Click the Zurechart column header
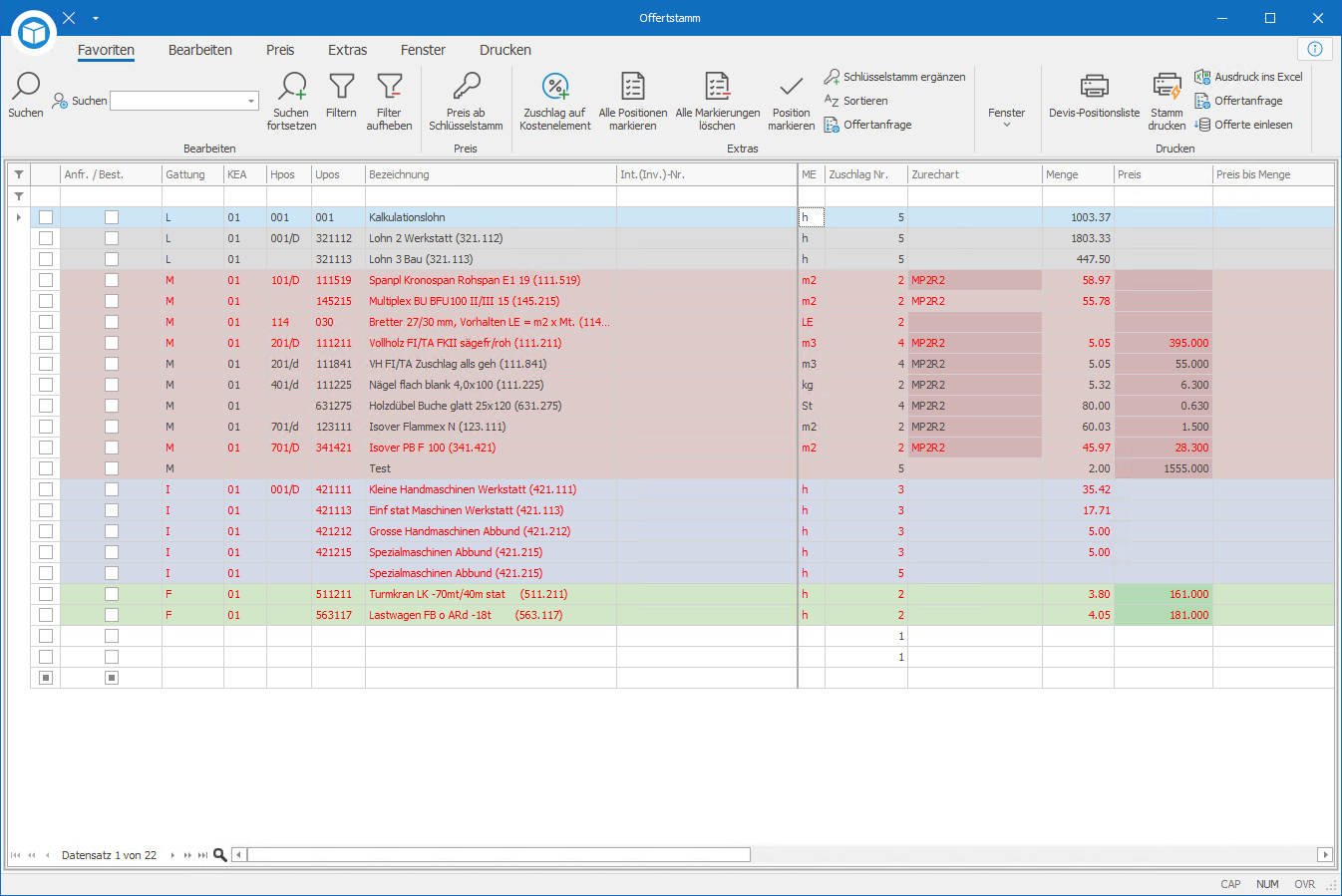This screenshot has height=896, width=1342. [x=975, y=174]
